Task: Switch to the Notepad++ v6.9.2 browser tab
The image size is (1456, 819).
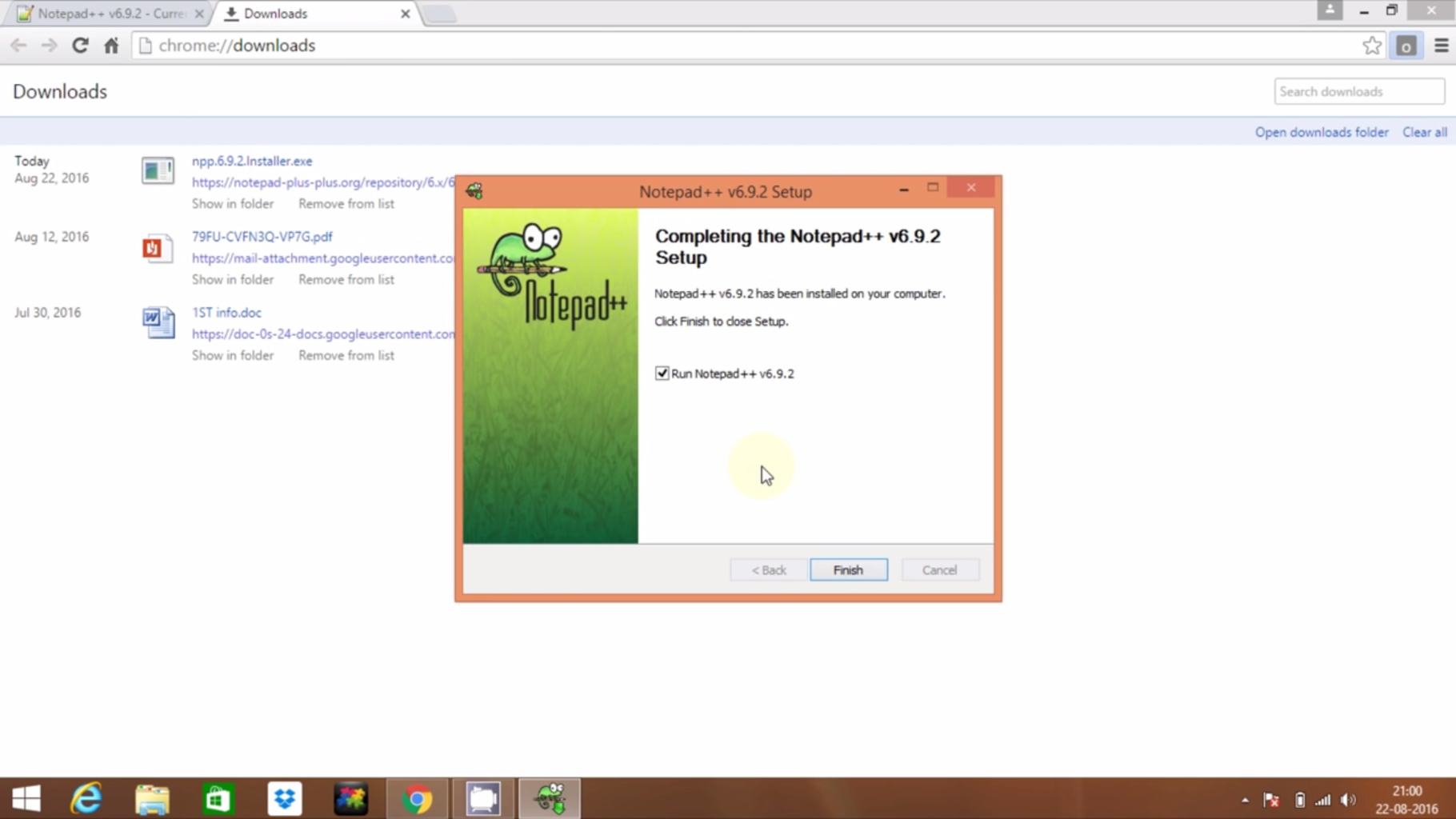Action: 110,14
